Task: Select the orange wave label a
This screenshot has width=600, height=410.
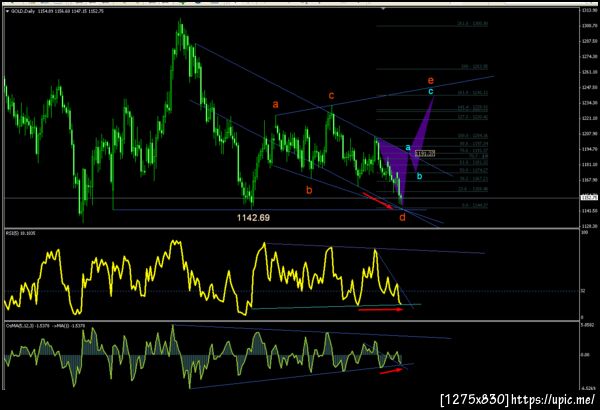Action: [x=275, y=104]
